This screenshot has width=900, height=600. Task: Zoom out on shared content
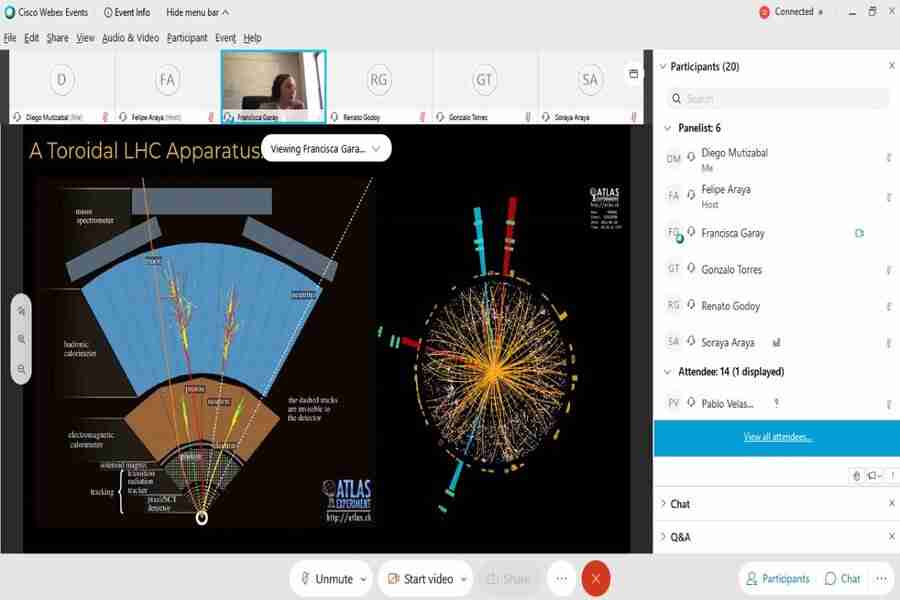coord(21,369)
